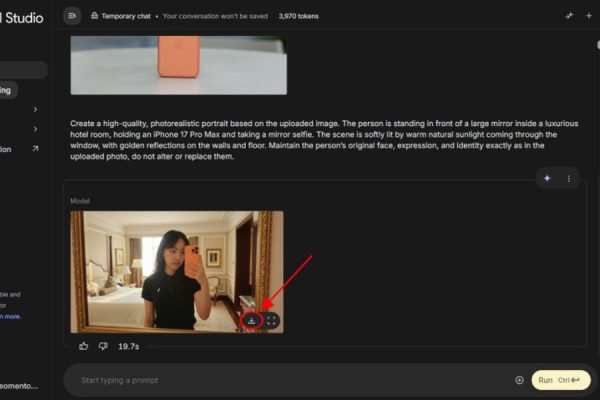Give the response a thumbs up
Viewport: 600px width, 400px height.
(83, 346)
